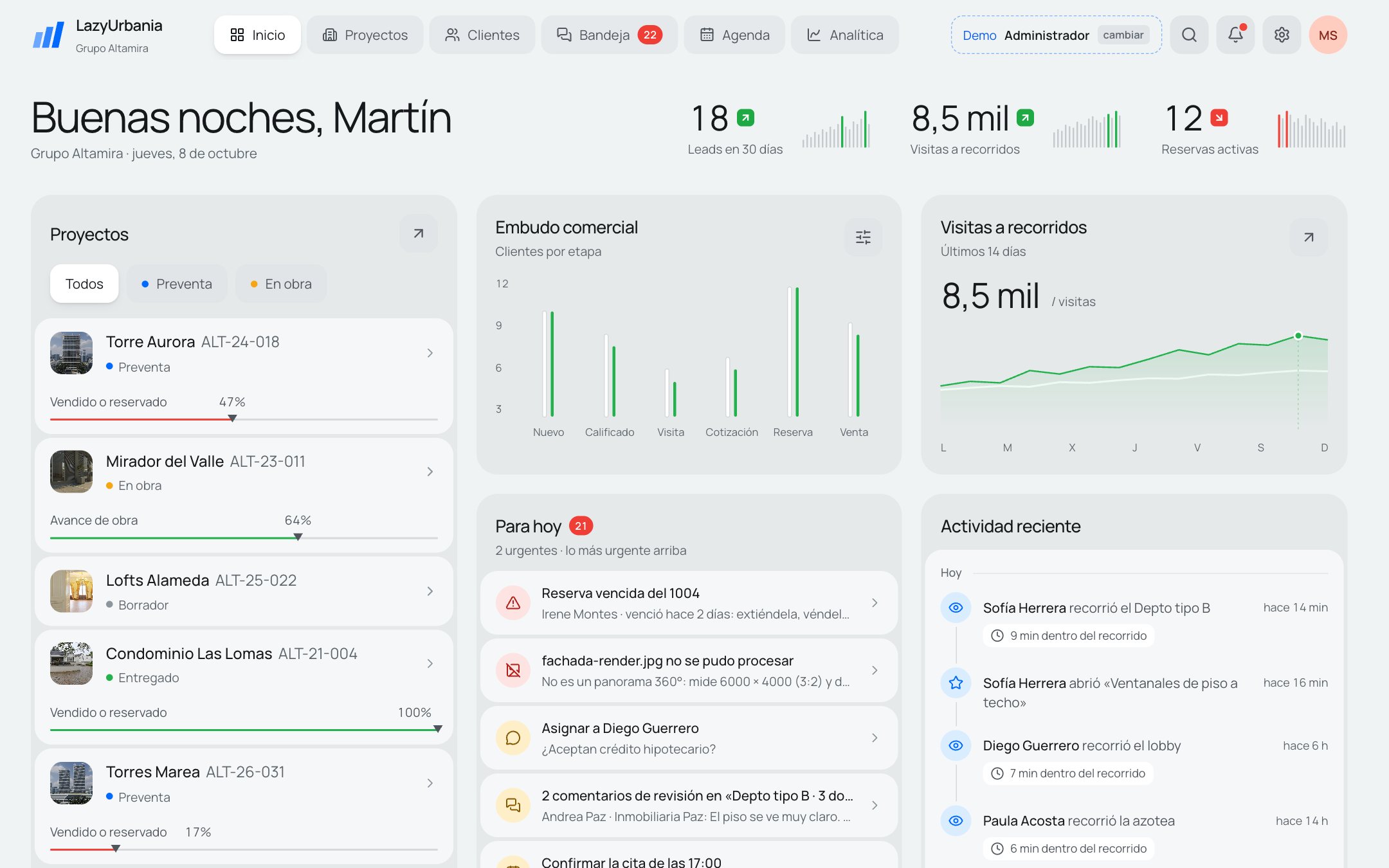Screen dimensions: 1389x868
Task: Expand Condominio Las Lomas chevron
Action: pos(430,664)
